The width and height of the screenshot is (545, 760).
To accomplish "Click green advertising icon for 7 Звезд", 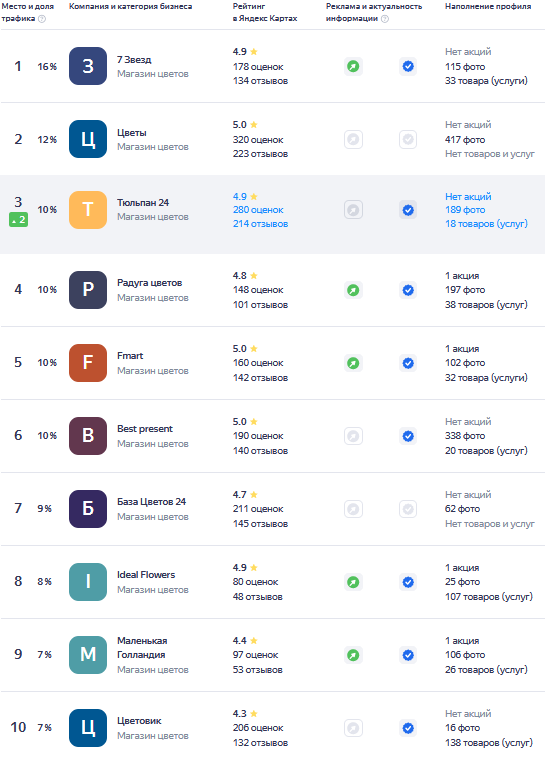I will pos(353,66).
